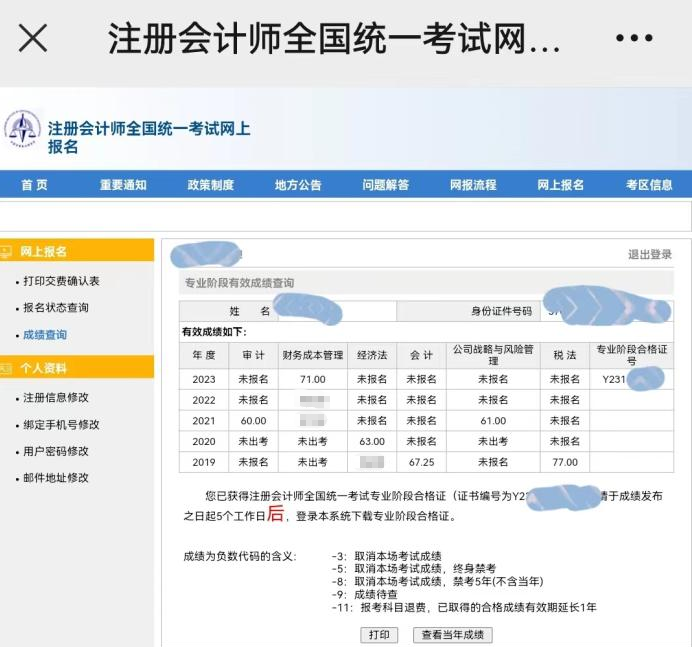
Task: Click the -9: 成绩待查 line
Action: coord(365,594)
